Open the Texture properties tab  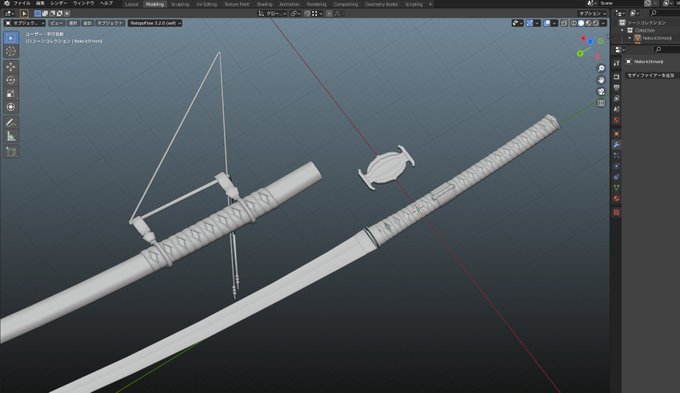coord(616,213)
